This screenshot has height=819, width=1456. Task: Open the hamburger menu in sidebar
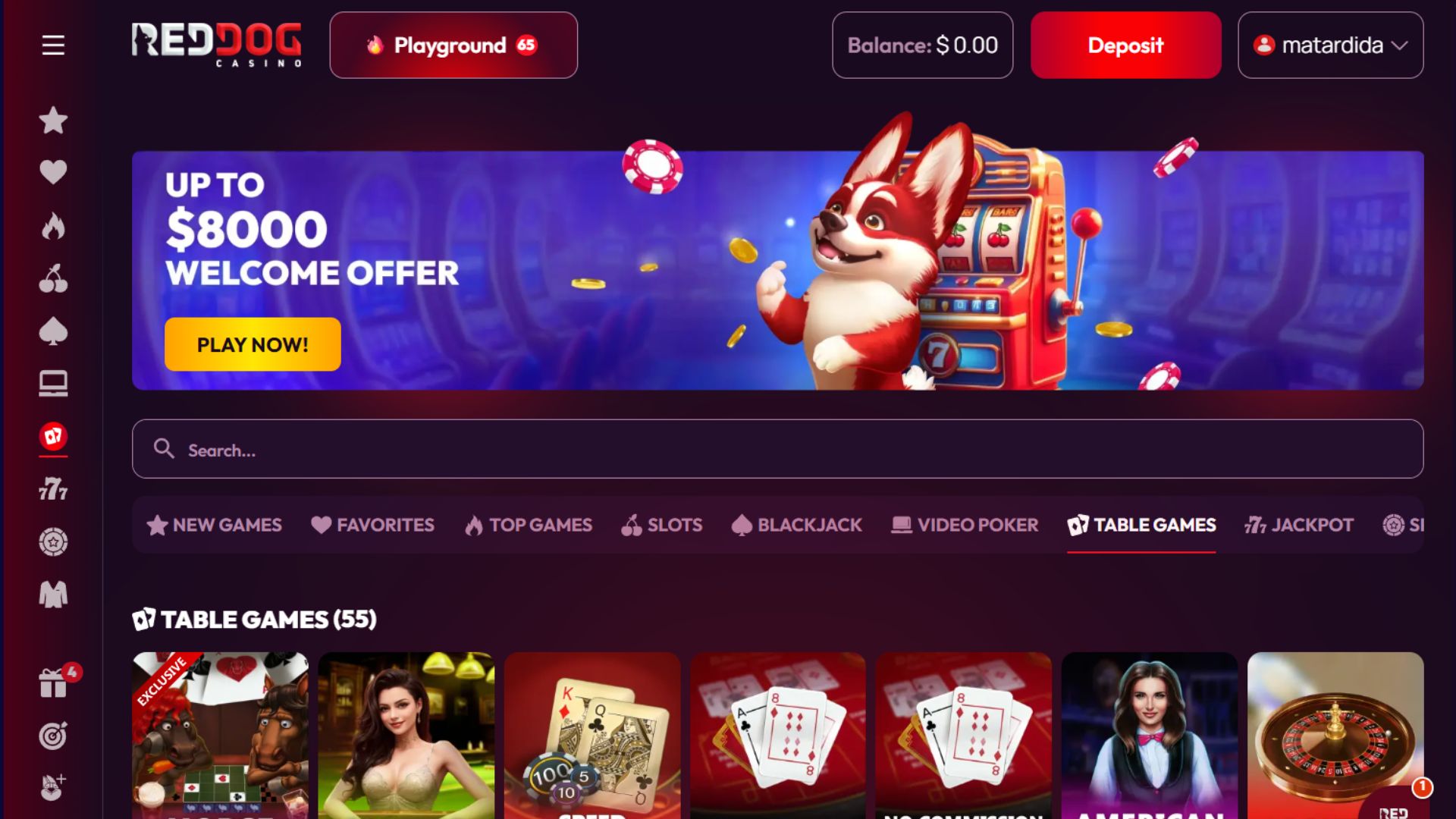pyautogui.click(x=53, y=45)
